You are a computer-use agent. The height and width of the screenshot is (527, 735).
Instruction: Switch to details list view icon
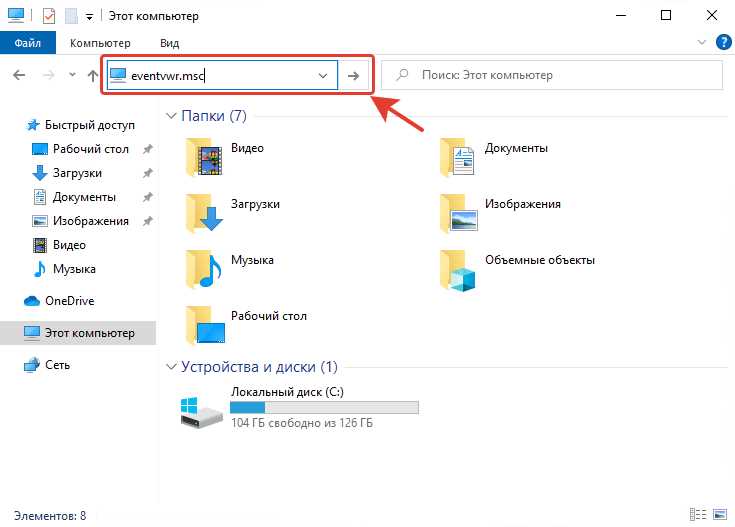pyautogui.click(x=698, y=514)
